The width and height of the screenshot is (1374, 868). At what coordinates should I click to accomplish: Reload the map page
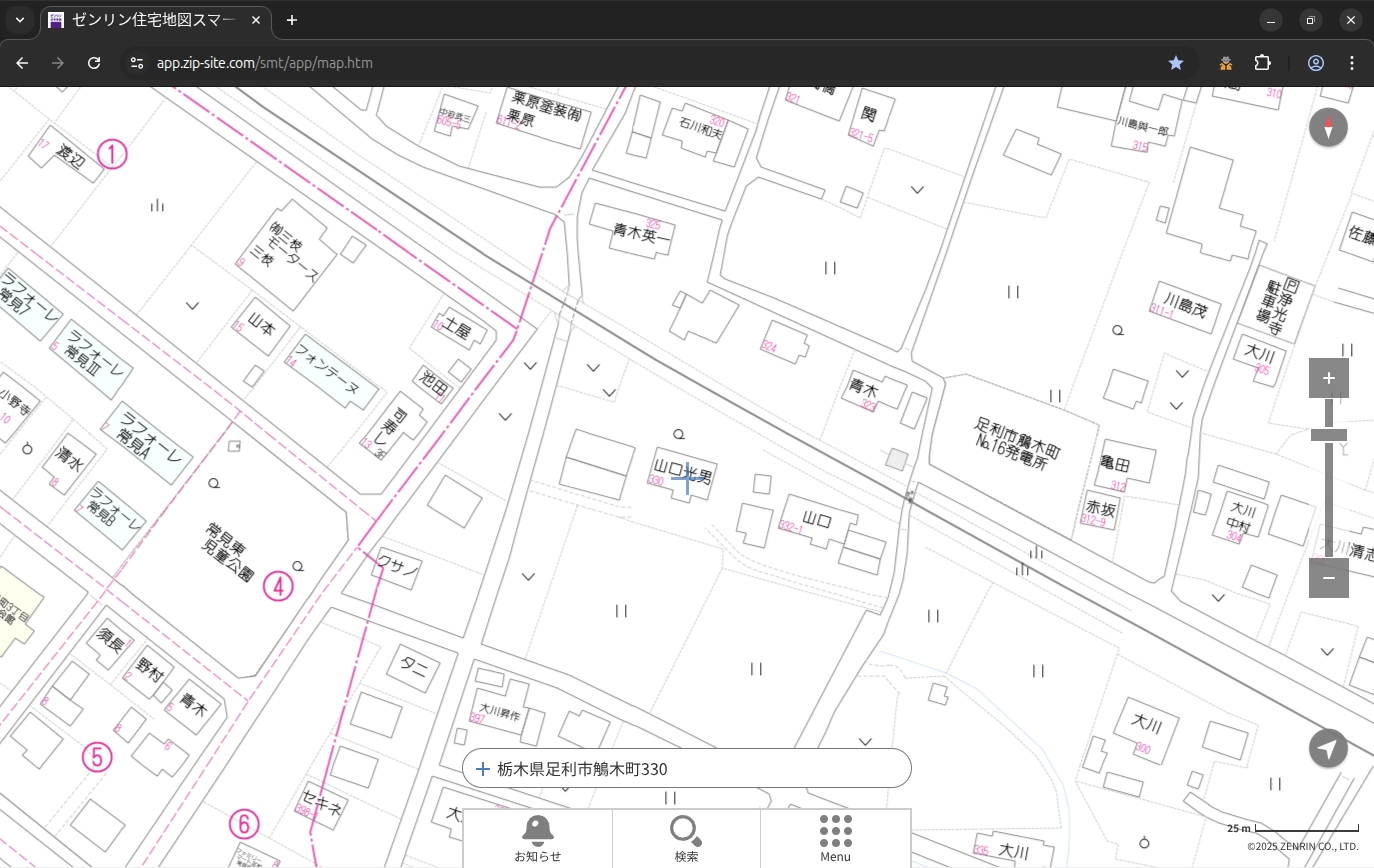(x=94, y=63)
